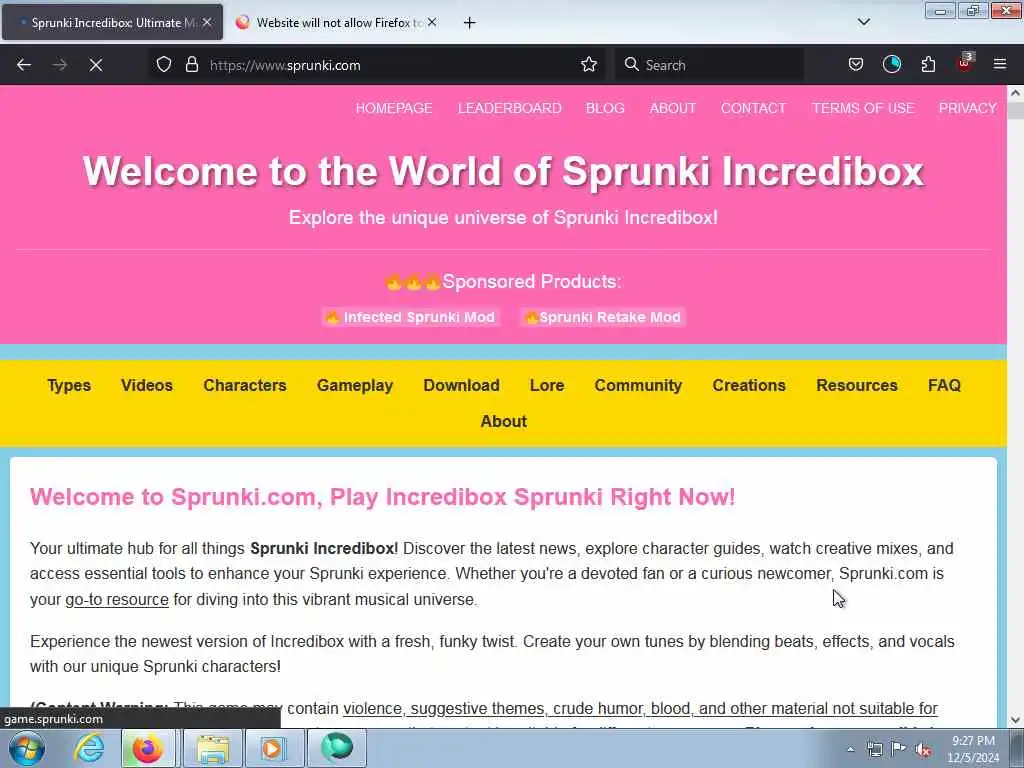The image size is (1024, 768).
Task: Open TERMS OF USE
Action: (863, 108)
